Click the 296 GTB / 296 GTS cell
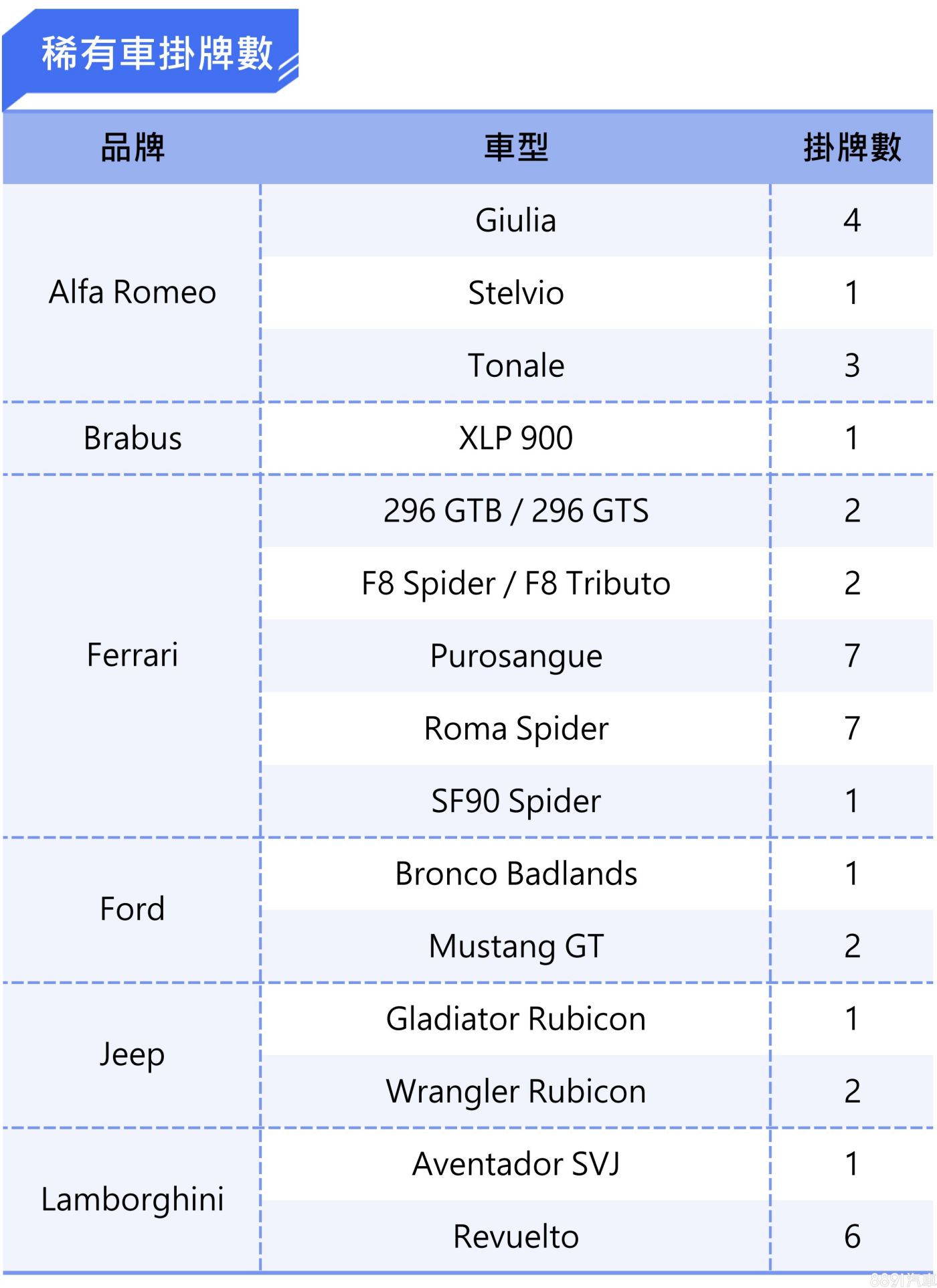The width and height of the screenshot is (937, 1288). pyautogui.click(x=515, y=511)
